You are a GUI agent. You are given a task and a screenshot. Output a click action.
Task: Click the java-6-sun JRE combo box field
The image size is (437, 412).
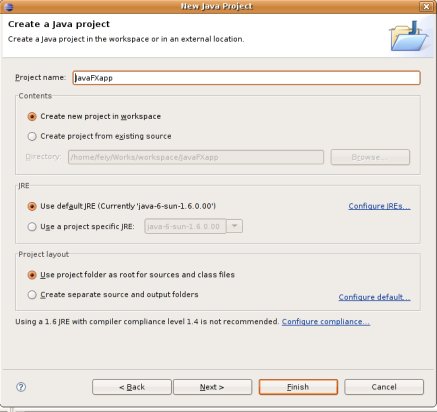(x=185, y=226)
